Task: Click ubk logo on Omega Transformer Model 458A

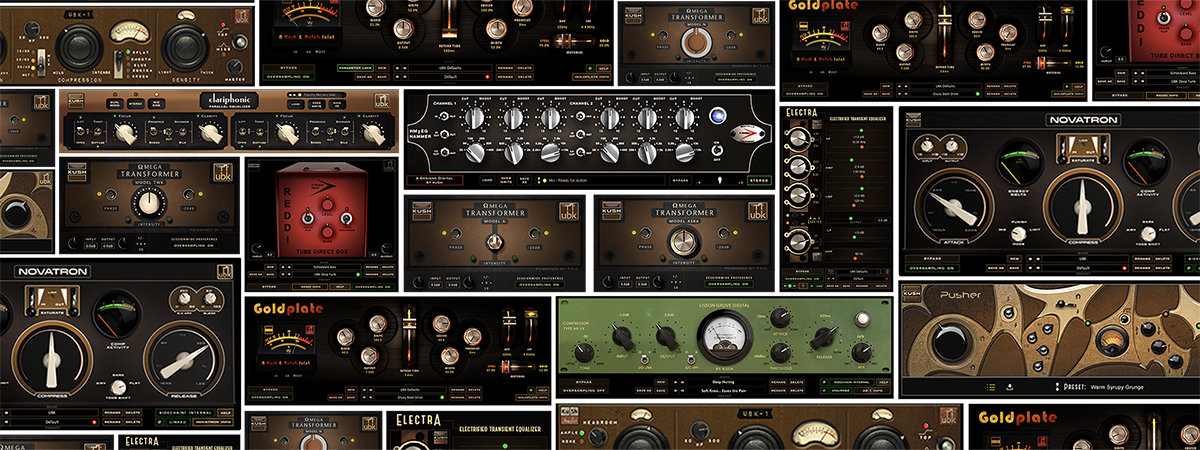Action: point(757,211)
